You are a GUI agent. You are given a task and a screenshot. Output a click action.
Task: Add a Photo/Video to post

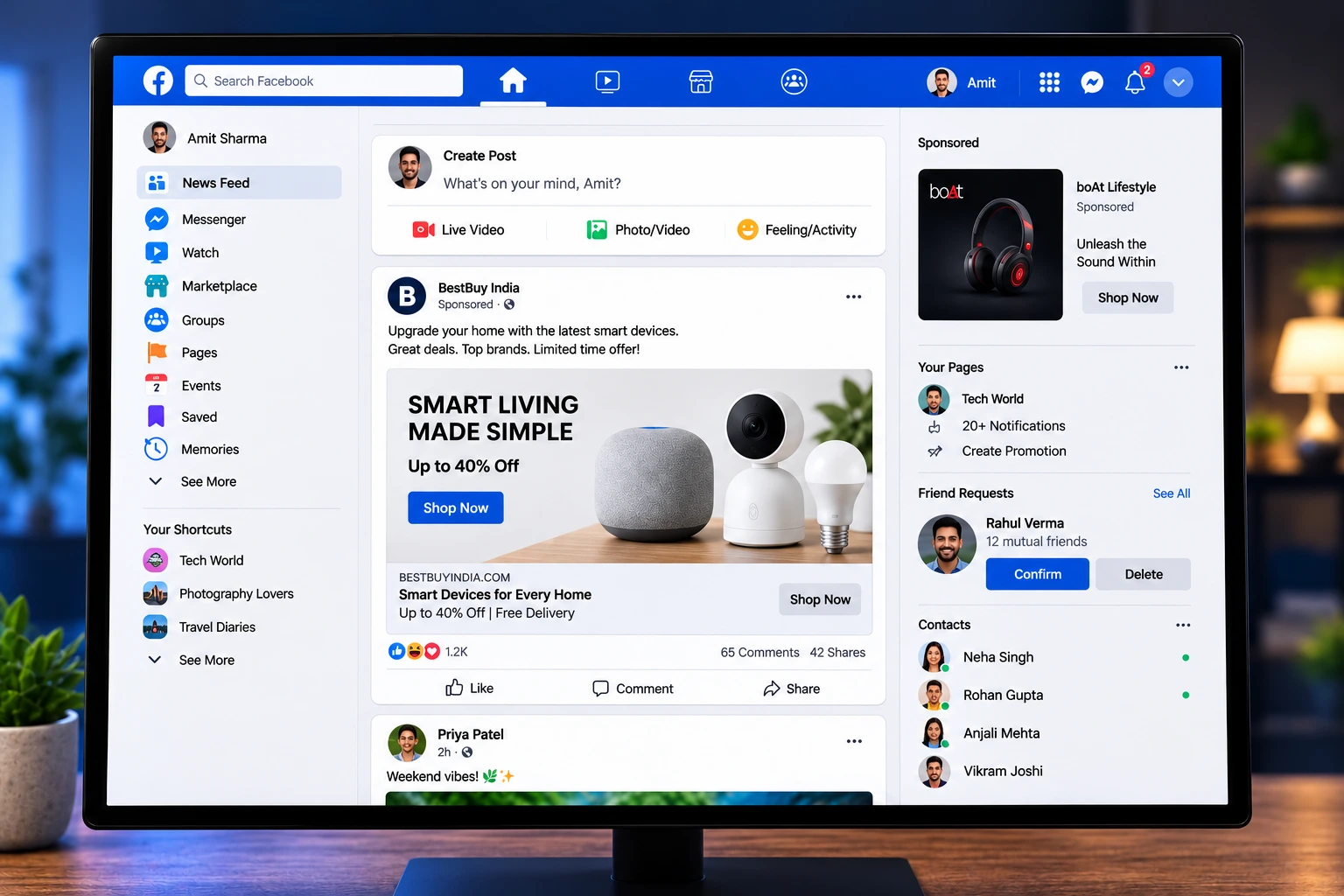[x=638, y=229]
